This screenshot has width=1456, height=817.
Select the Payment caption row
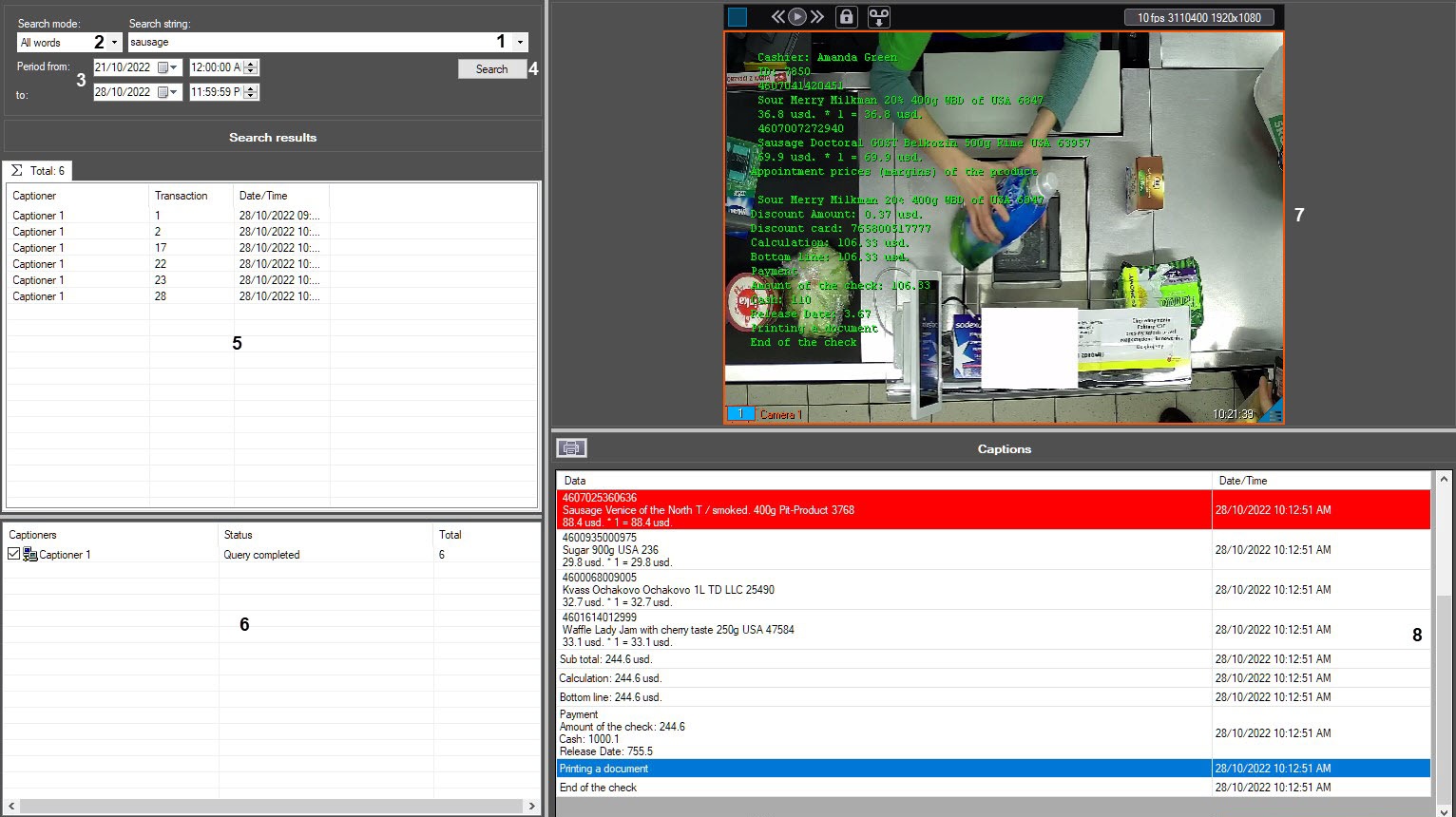993,732
